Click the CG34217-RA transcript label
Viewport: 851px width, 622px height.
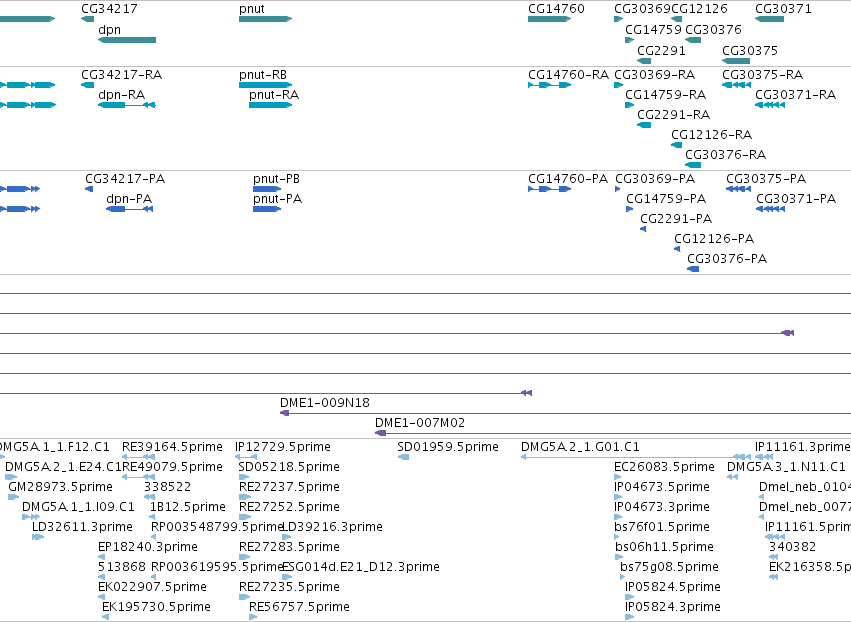pos(122,74)
